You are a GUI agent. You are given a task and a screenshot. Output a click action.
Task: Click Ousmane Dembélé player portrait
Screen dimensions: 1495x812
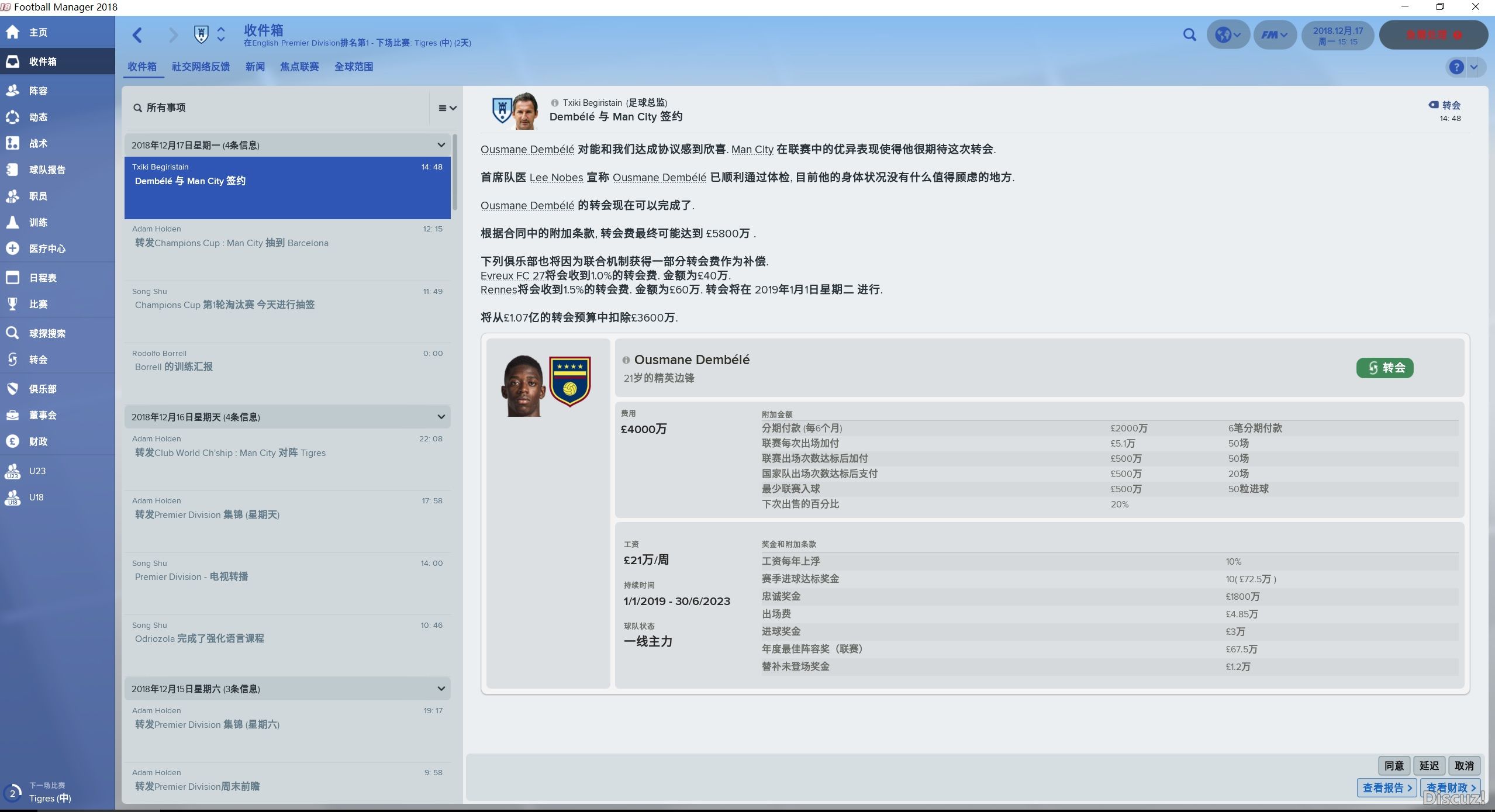[x=523, y=386]
